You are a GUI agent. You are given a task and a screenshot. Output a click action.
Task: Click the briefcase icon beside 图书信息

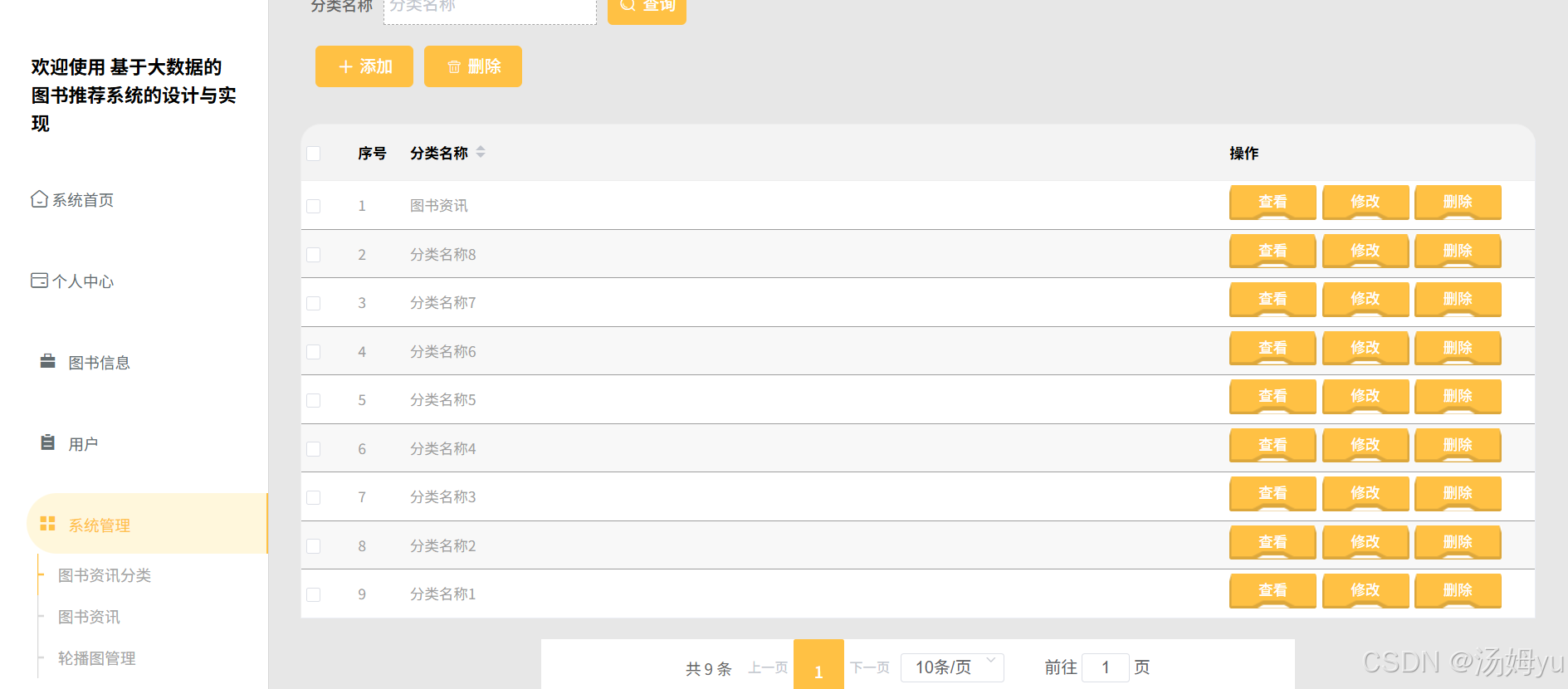(x=48, y=361)
